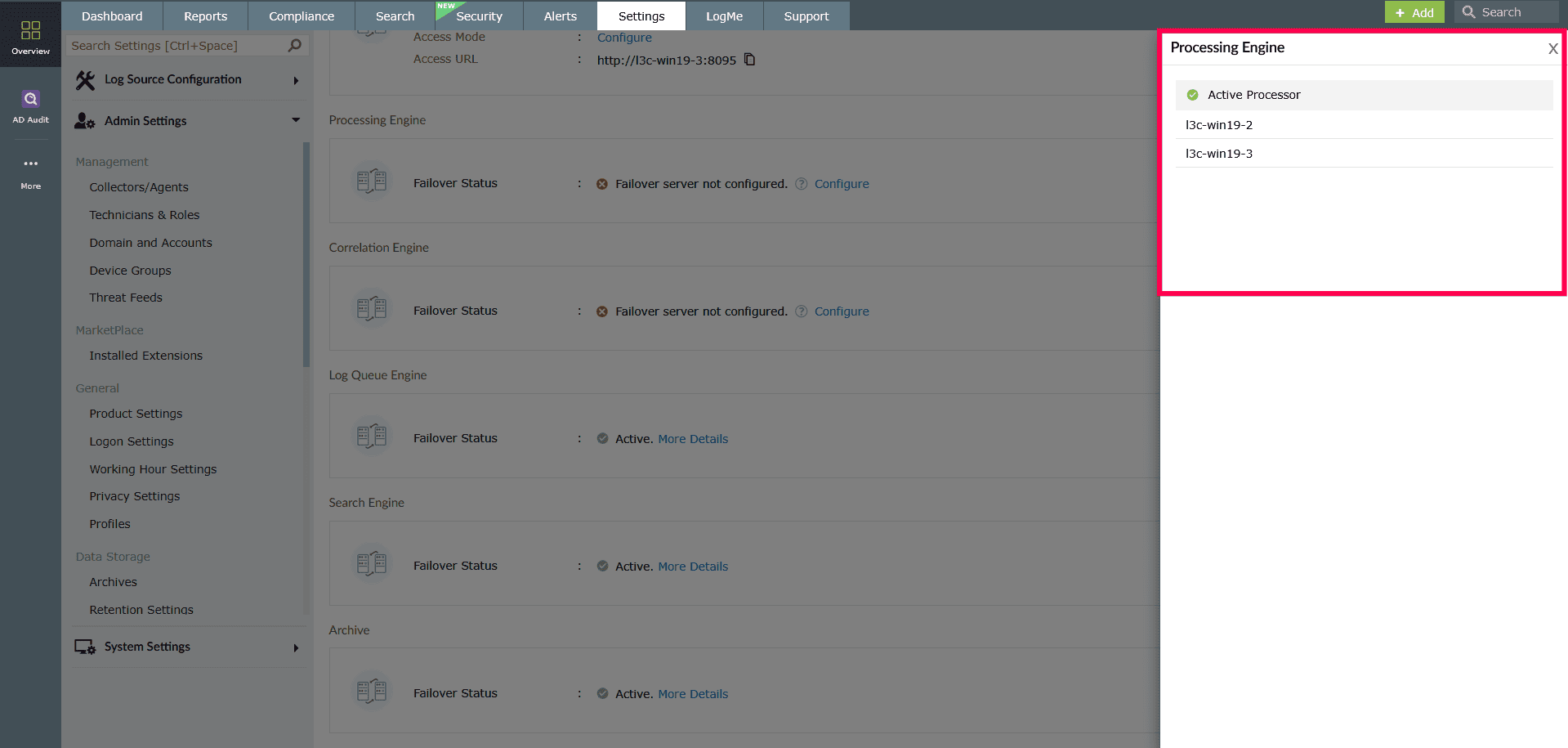Click the Log Queue Engine server icon
Image resolution: width=1568 pixels, height=748 pixels.
pyautogui.click(x=372, y=436)
